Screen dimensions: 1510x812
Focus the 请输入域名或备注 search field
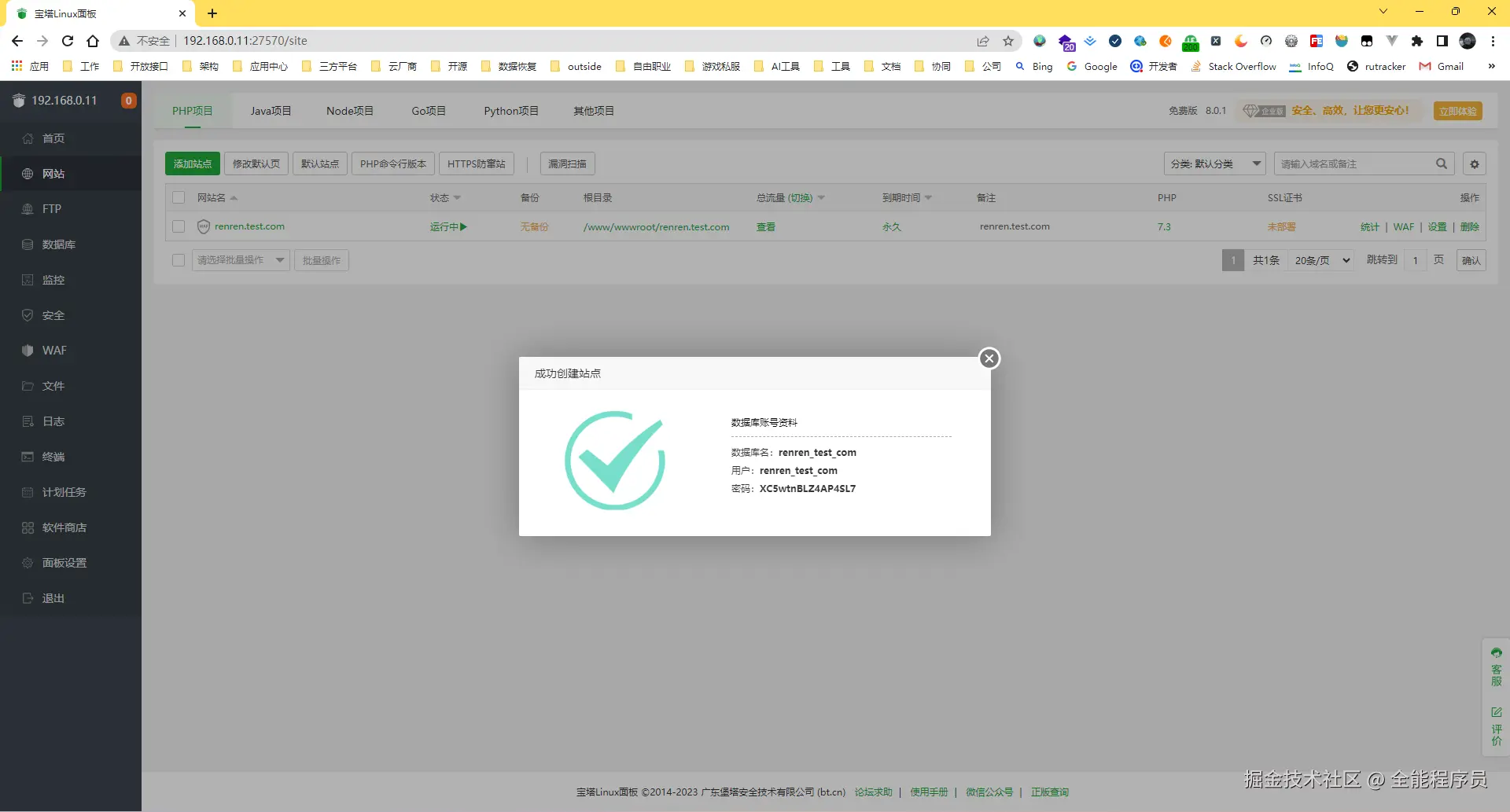tap(1354, 164)
